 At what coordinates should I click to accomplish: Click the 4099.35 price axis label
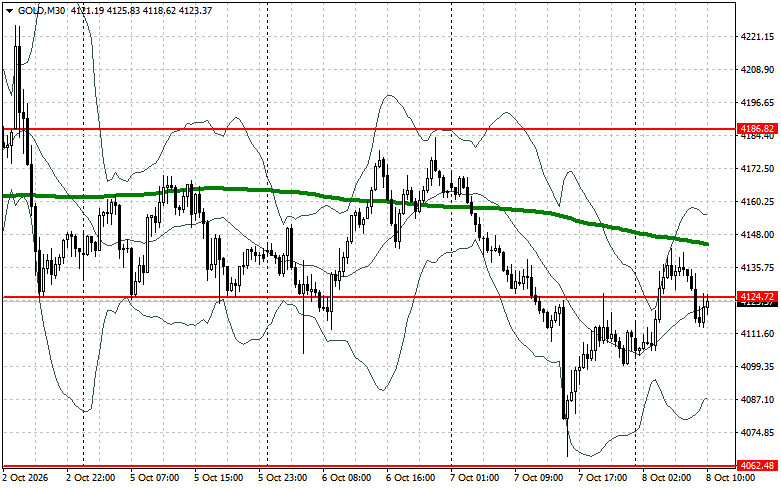click(758, 367)
